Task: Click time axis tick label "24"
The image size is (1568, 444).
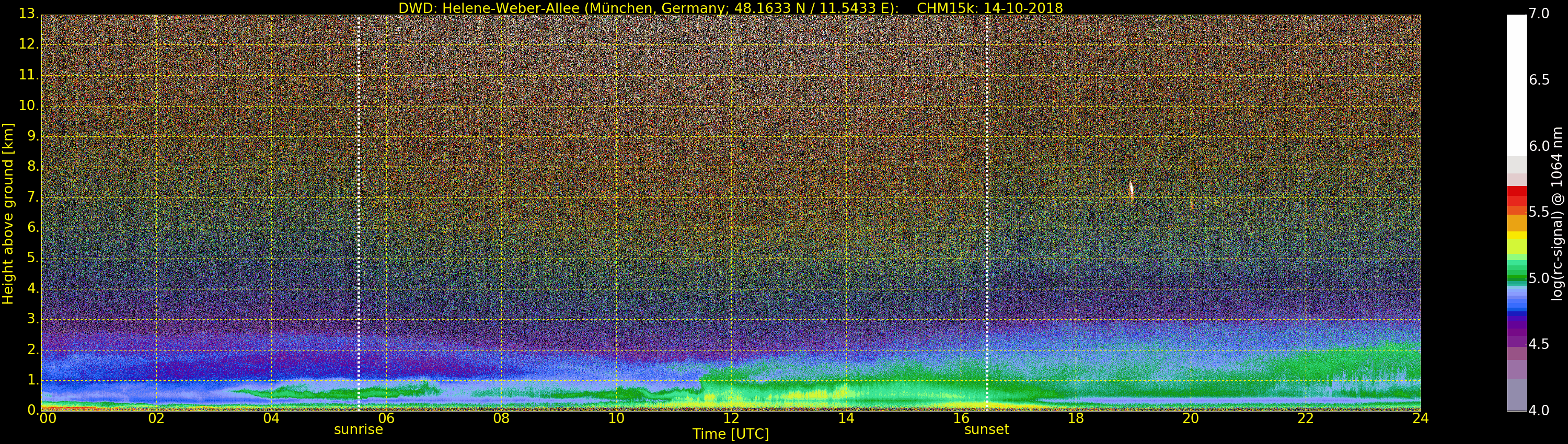Action: coord(1421,418)
